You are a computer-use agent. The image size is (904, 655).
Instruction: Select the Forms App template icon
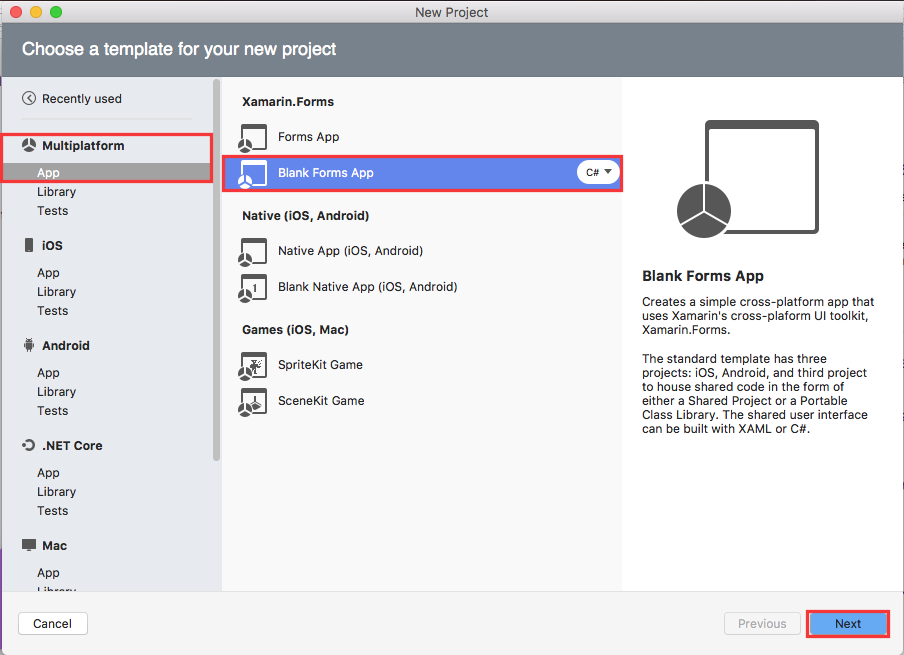(252, 137)
